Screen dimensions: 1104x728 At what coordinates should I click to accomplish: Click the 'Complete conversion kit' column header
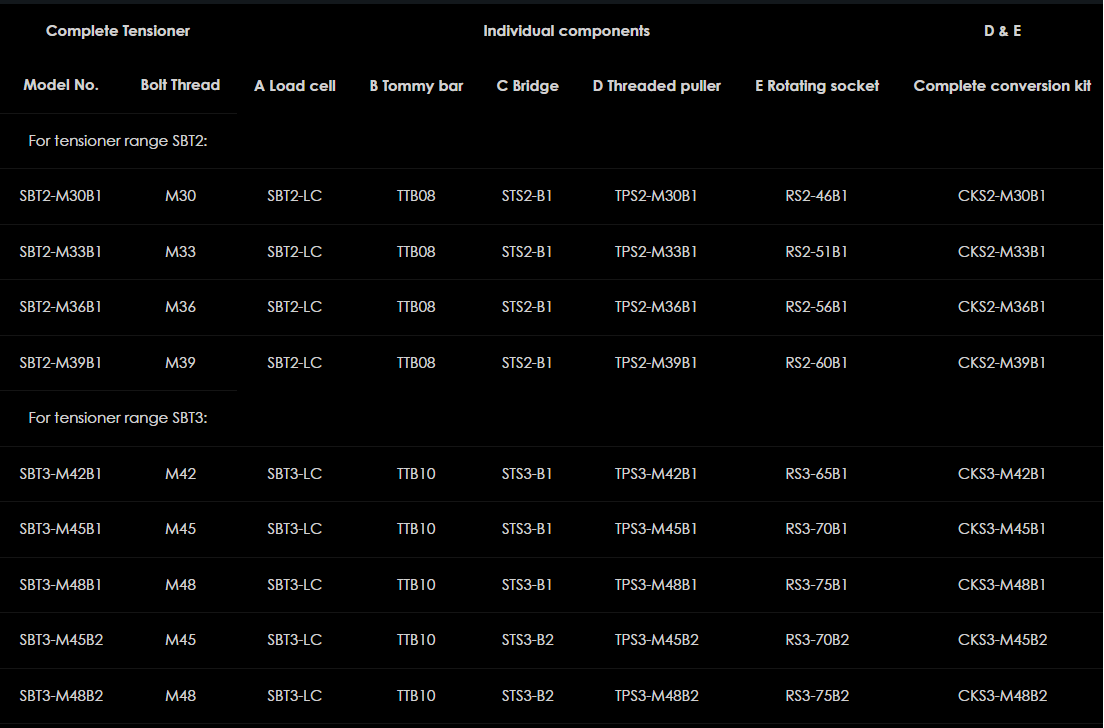(1002, 86)
